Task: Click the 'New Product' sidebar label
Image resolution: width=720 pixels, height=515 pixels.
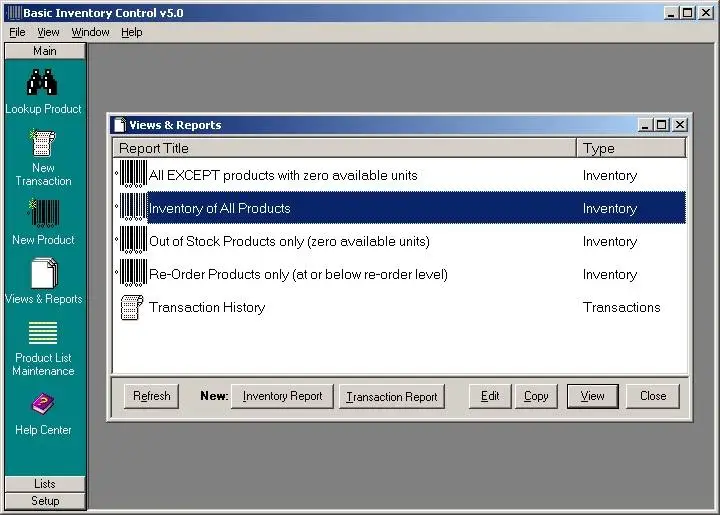Action: click(x=43, y=240)
